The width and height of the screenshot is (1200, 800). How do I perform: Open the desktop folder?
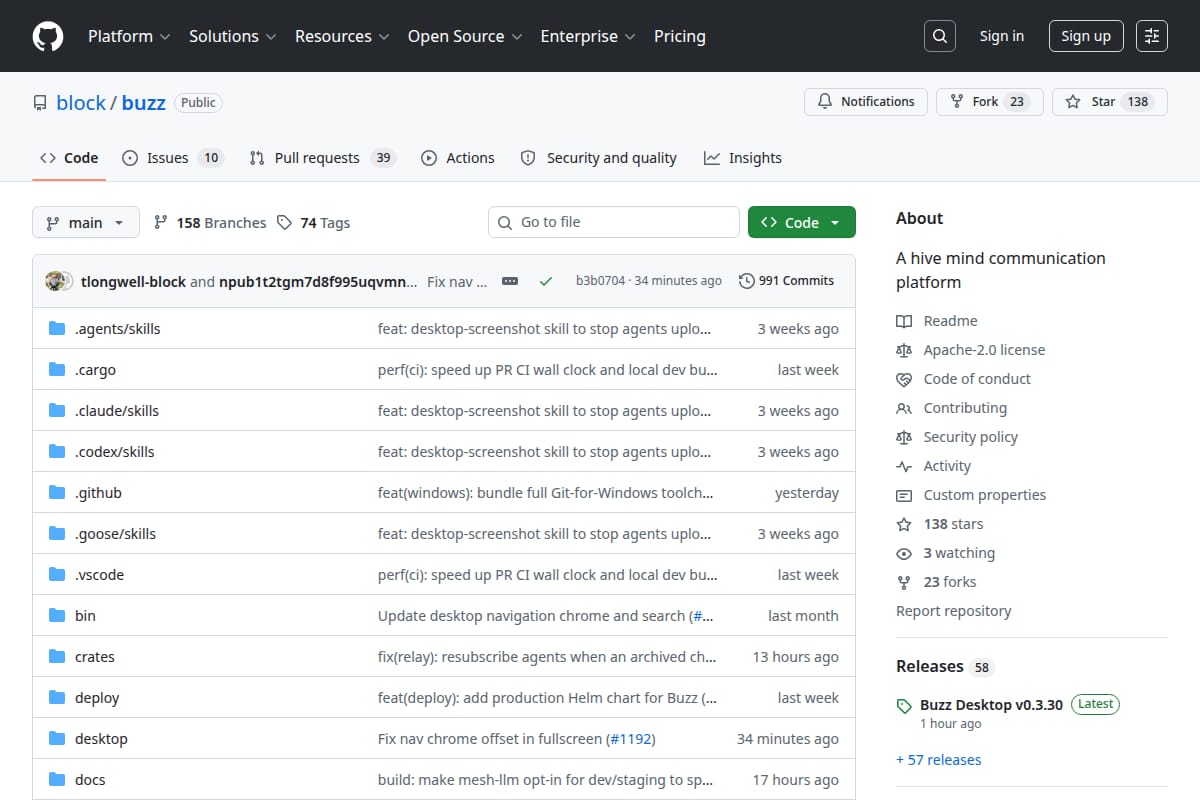point(101,739)
